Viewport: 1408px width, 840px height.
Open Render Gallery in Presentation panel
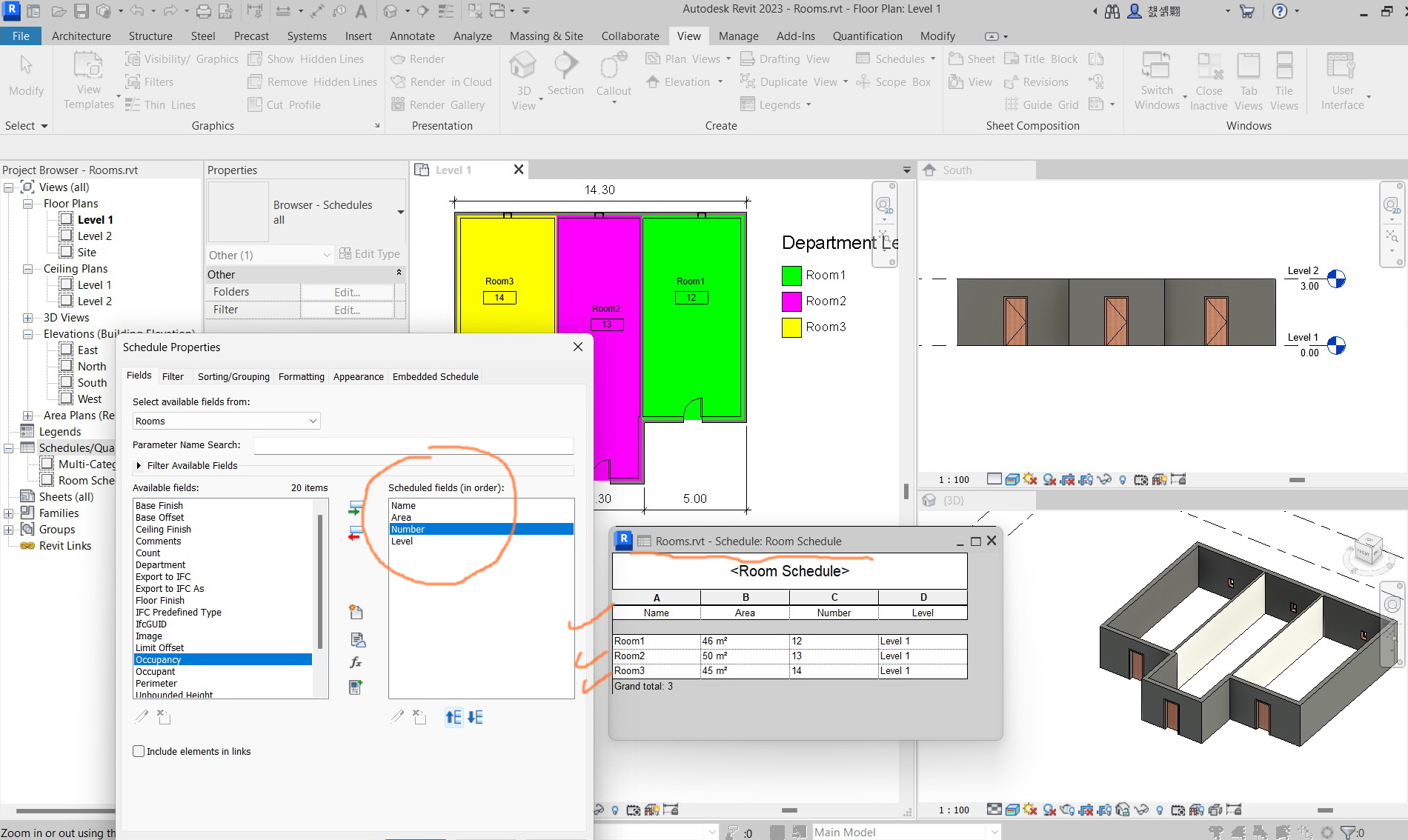[x=439, y=104]
